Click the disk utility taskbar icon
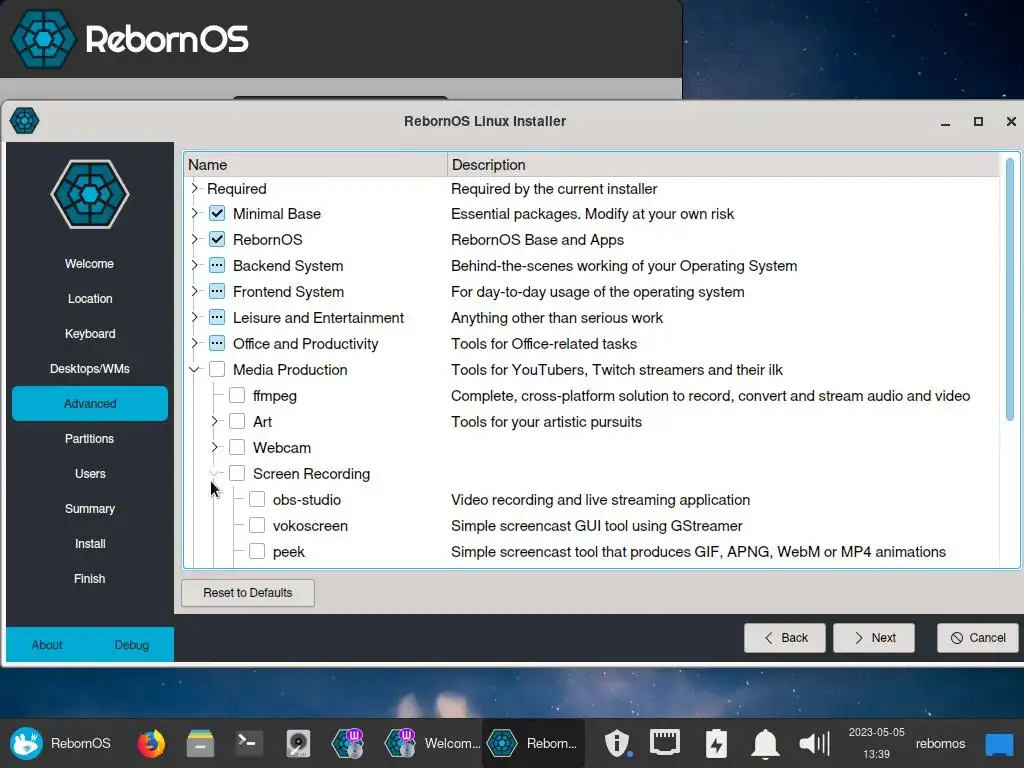This screenshot has width=1024, height=768. coord(298,743)
